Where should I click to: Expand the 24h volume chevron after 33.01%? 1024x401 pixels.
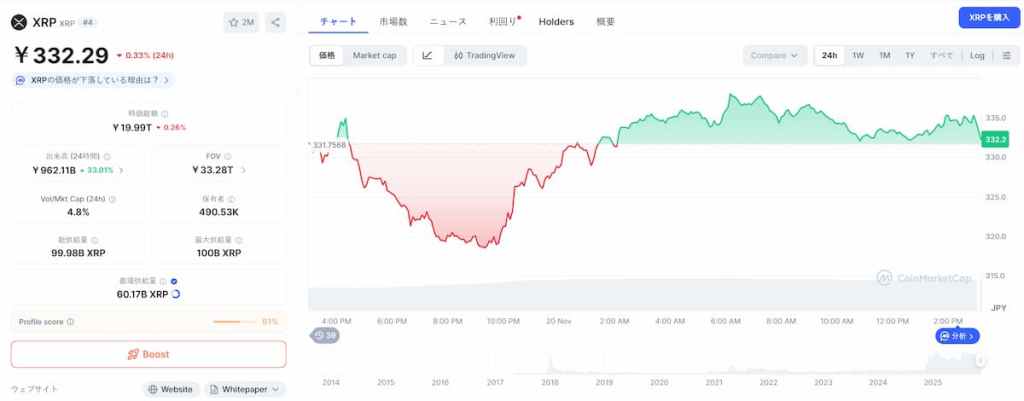(x=121, y=170)
